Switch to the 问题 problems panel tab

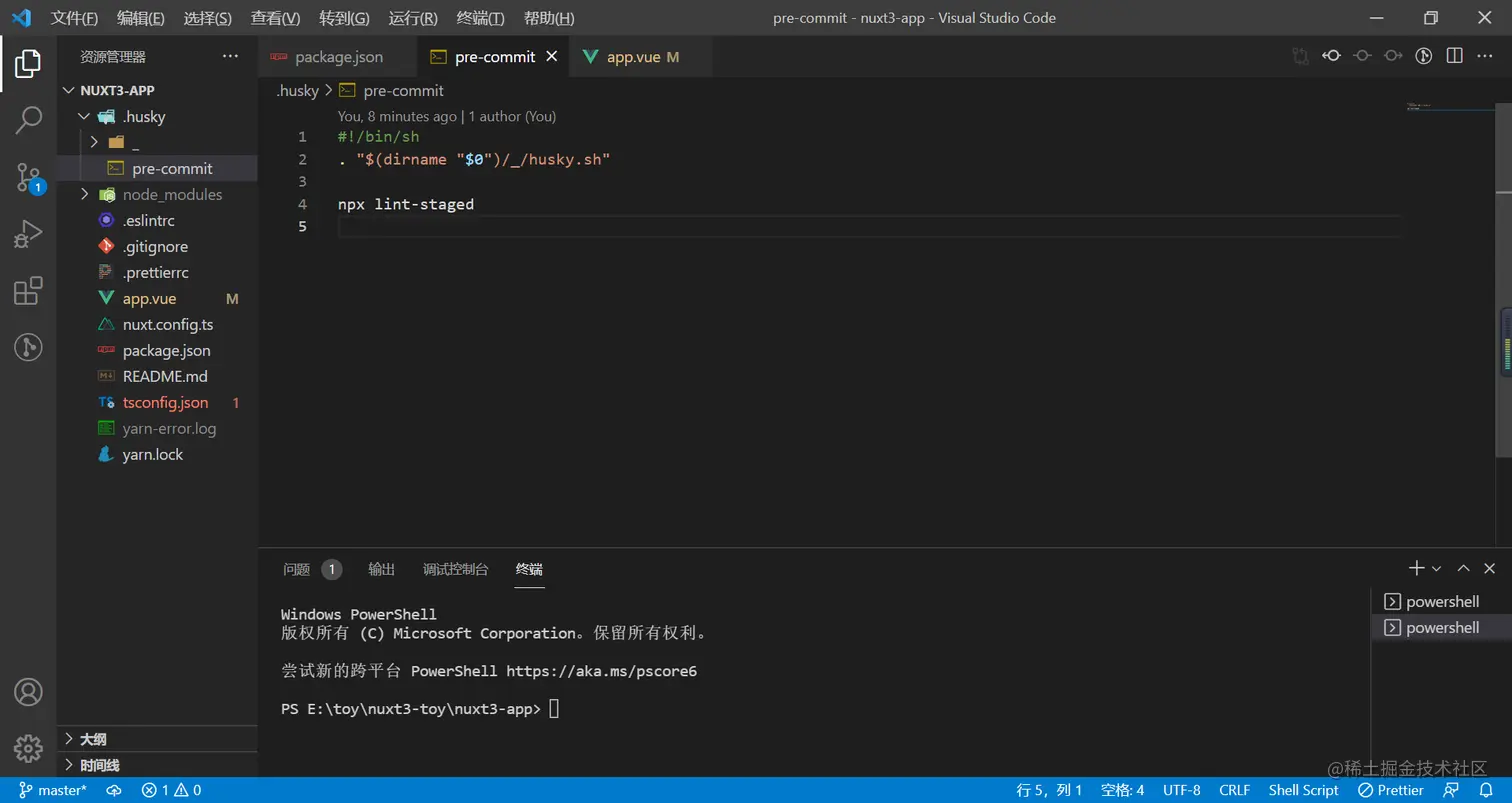pos(311,569)
